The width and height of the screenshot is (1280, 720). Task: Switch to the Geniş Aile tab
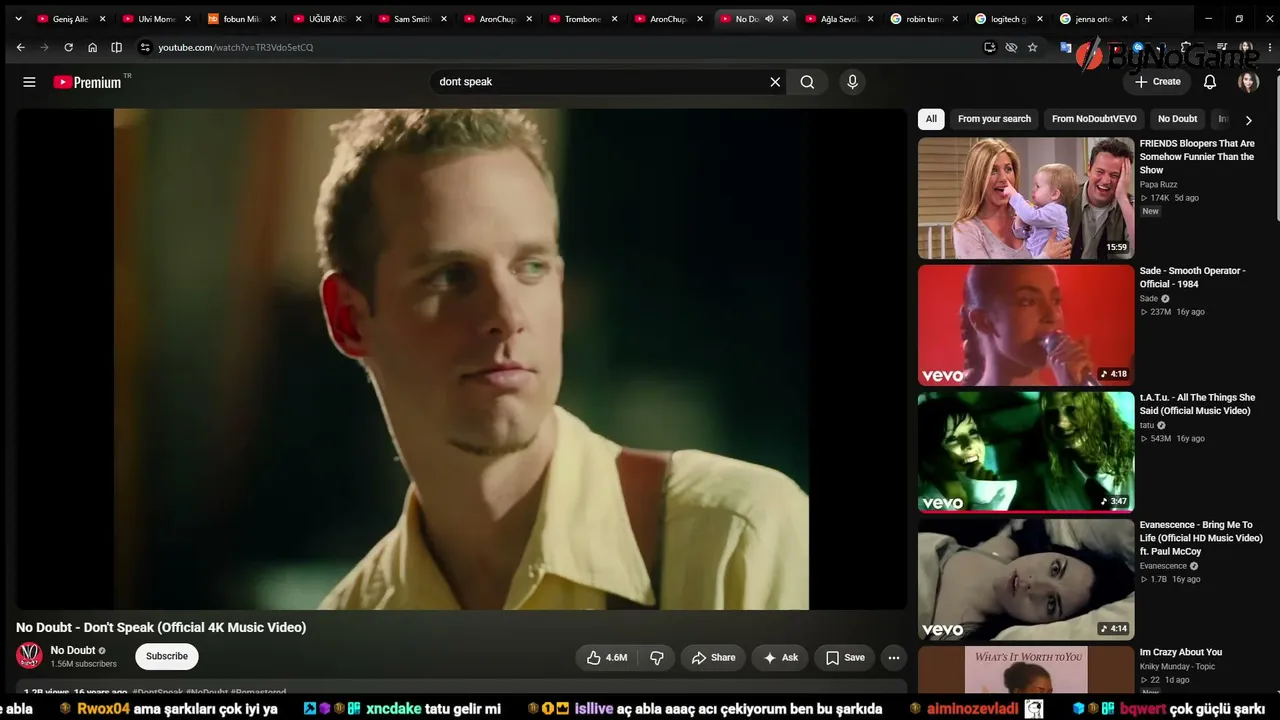pyautogui.click(x=71, y=19)
